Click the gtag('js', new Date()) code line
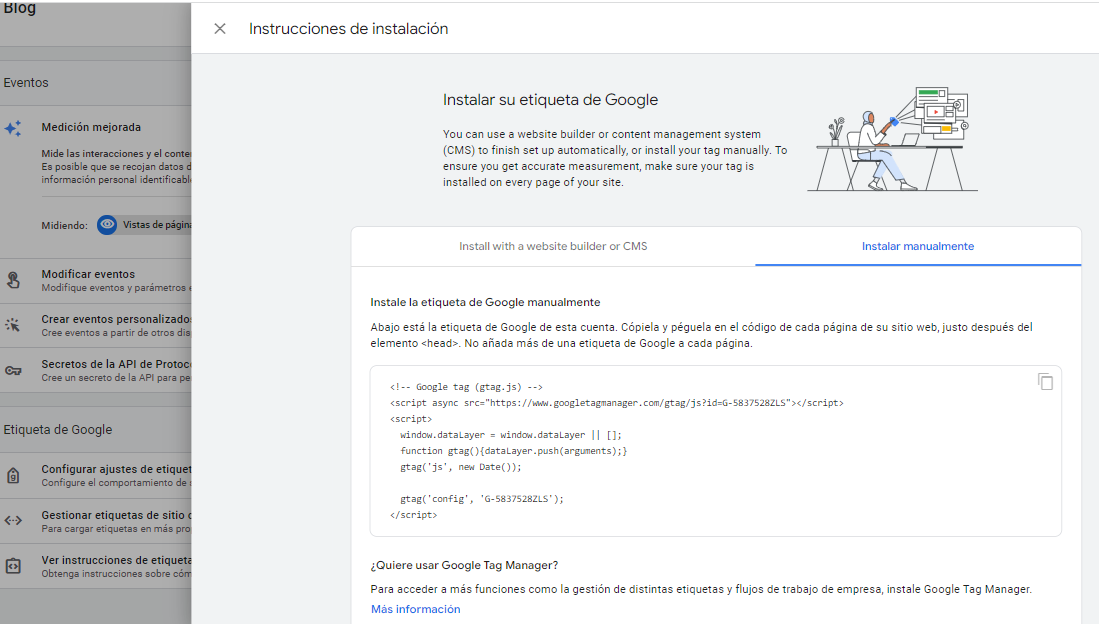 460,467
